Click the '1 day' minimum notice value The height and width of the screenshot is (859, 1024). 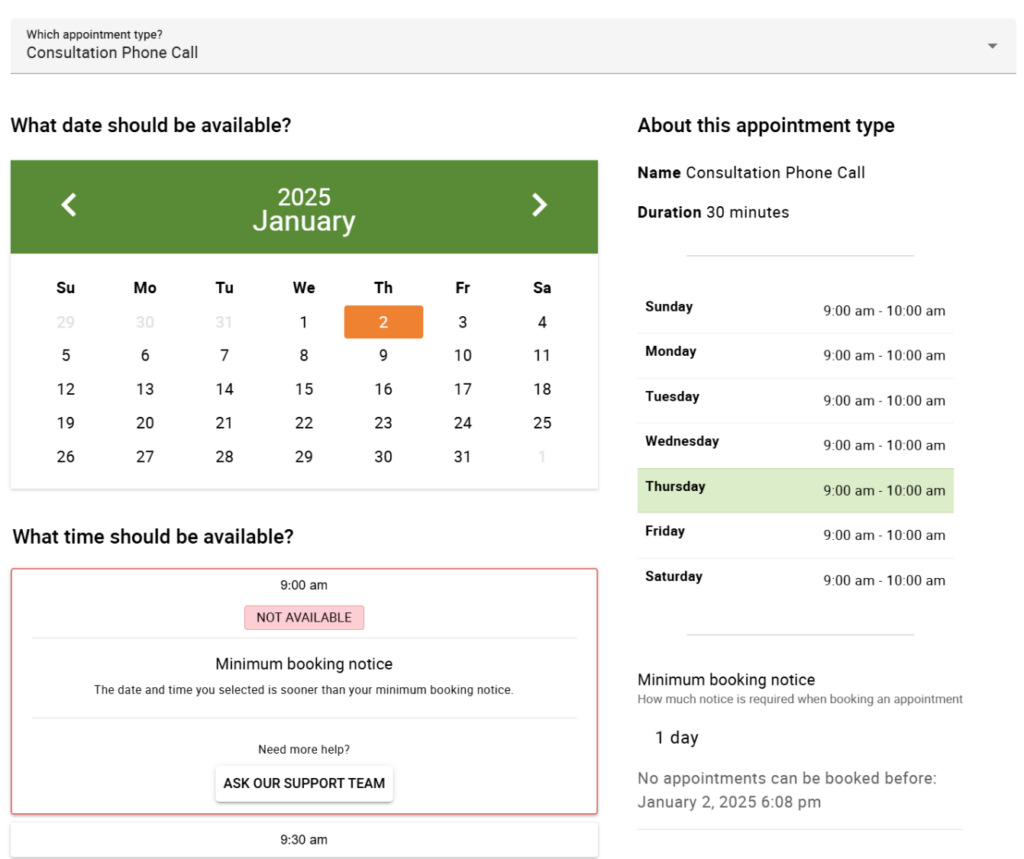[677, 737]
